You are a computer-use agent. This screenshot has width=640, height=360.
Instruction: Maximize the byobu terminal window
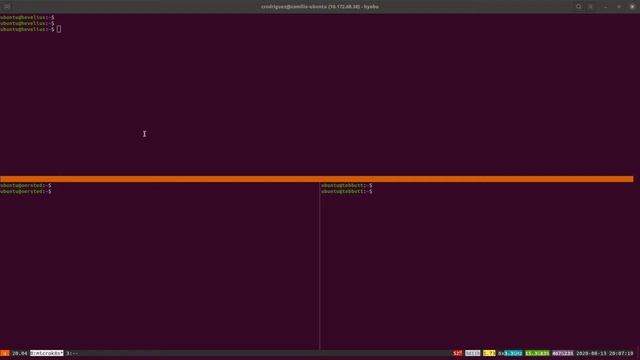(x=619, y=7)
